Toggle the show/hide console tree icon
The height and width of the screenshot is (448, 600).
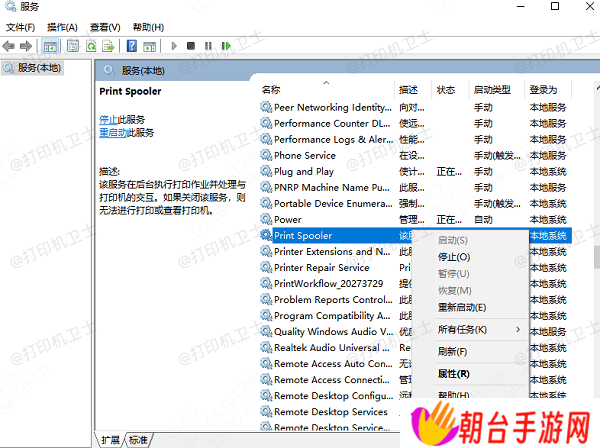coord(50,46)
